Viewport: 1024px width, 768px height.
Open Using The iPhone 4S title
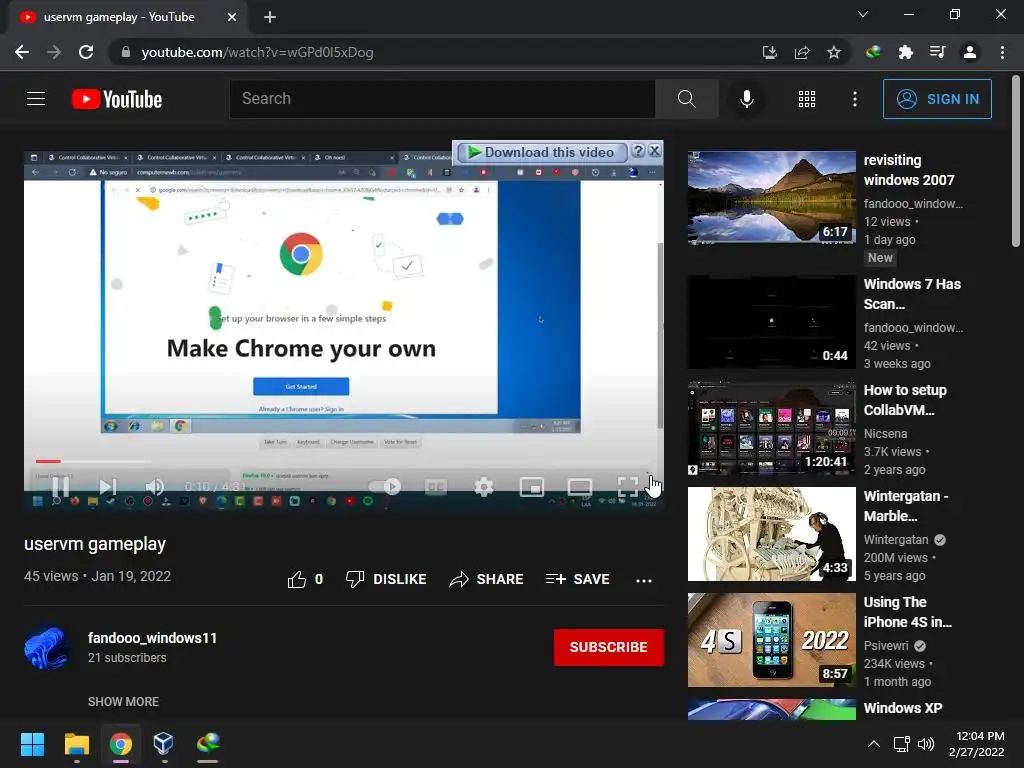[908, 612]
